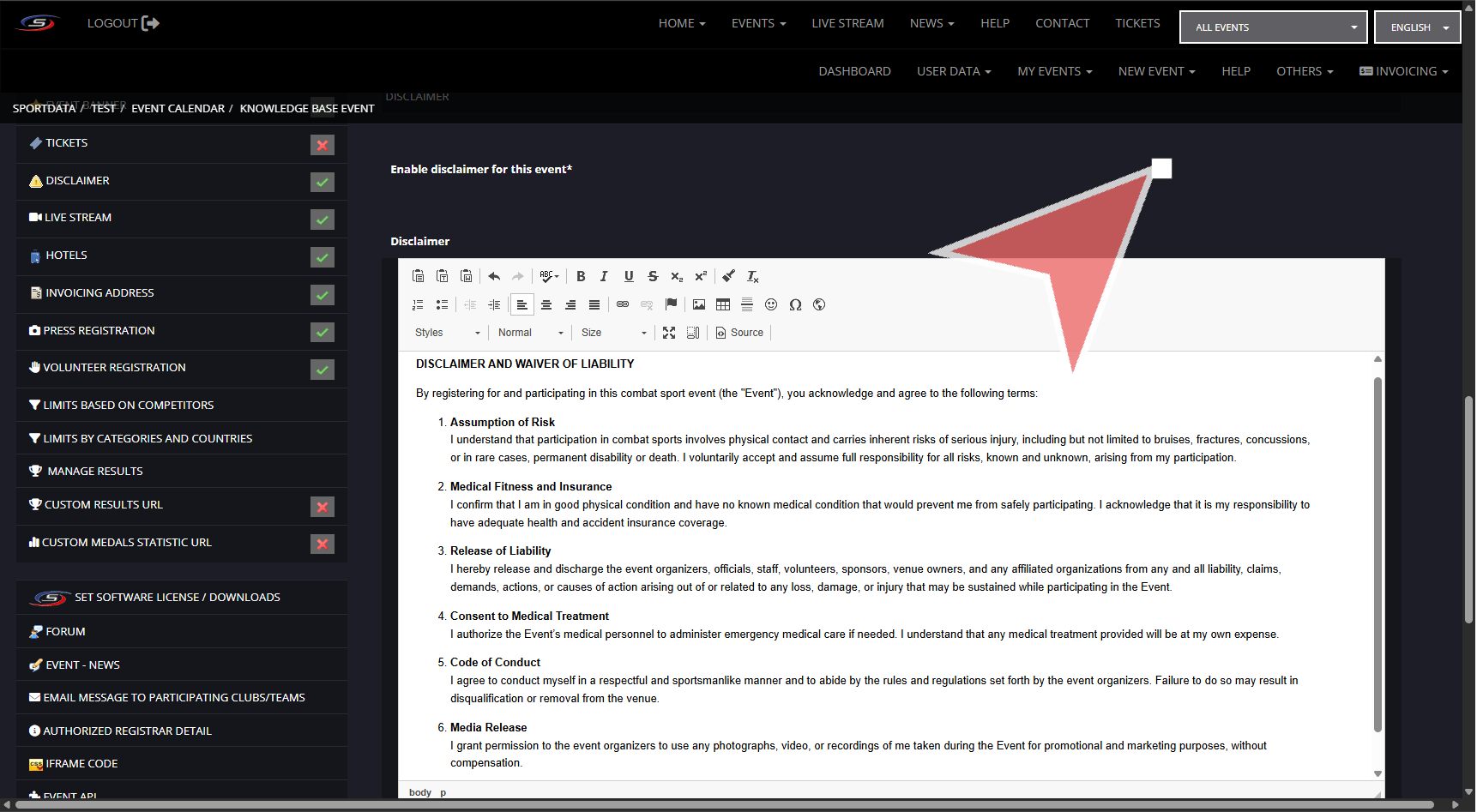Viewport: 1477px width, 812px height.
Task: Toggle the Tickets status red X
Action: pyautogui.click(x=323, y=145)
